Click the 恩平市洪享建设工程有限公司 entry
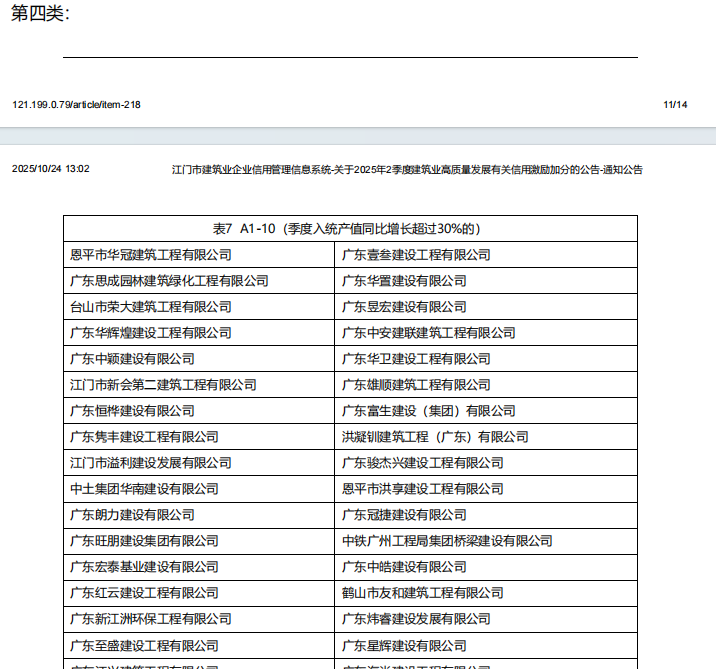 (423, 489)
